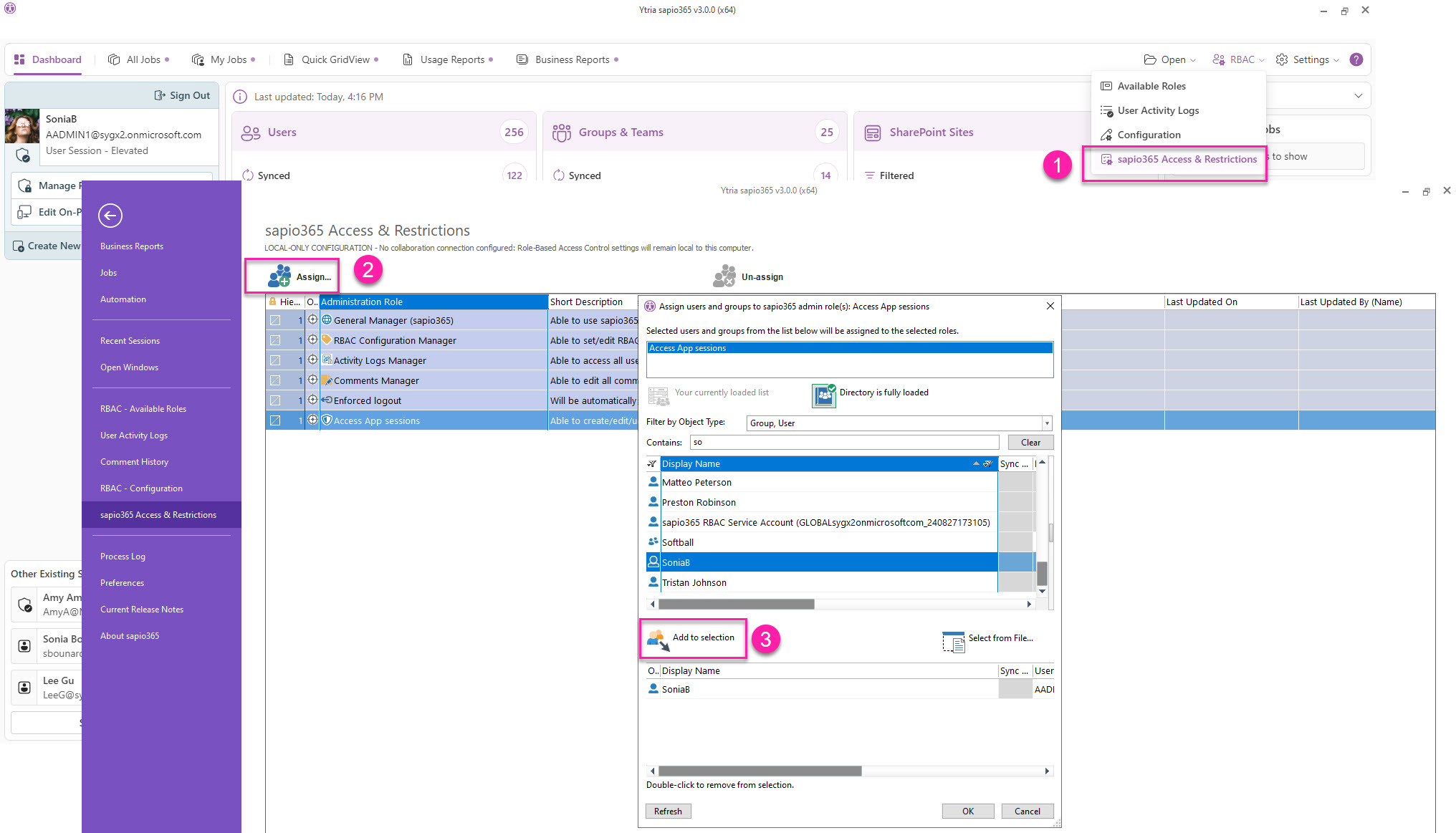This screenshot has height=833, width=1456.
Task: Toggle checkbox for General Manager (sapio365) row
Action: (x=275, y=320)
